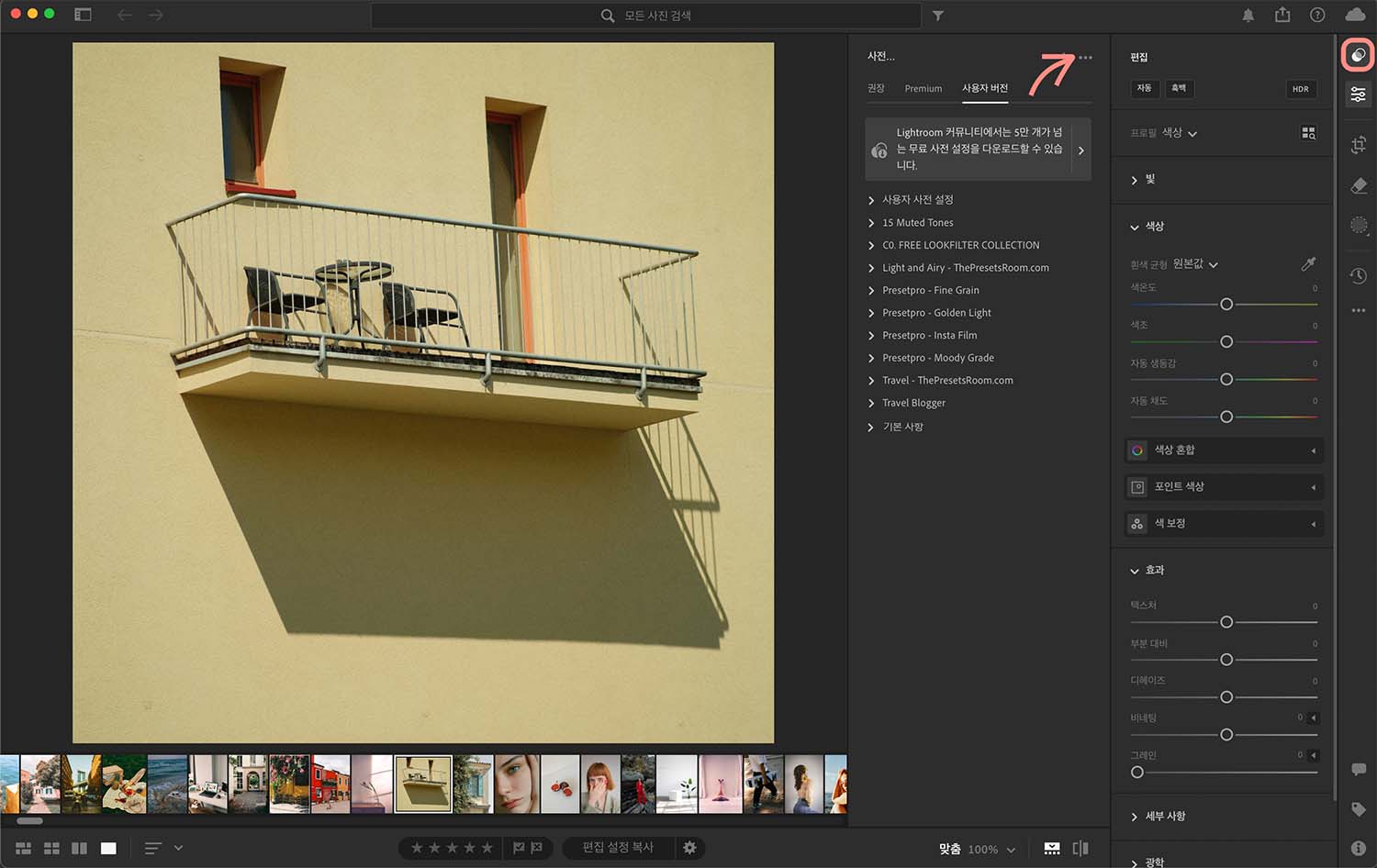
Task: Select the Healing eraser tool
Action: (1359, 185)
